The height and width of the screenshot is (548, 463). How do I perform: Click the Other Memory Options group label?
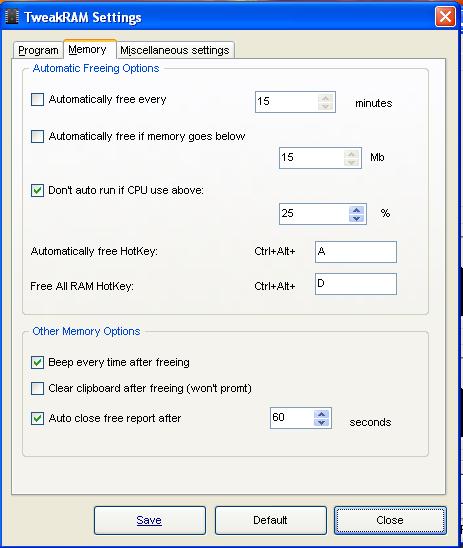pos(86,331)
